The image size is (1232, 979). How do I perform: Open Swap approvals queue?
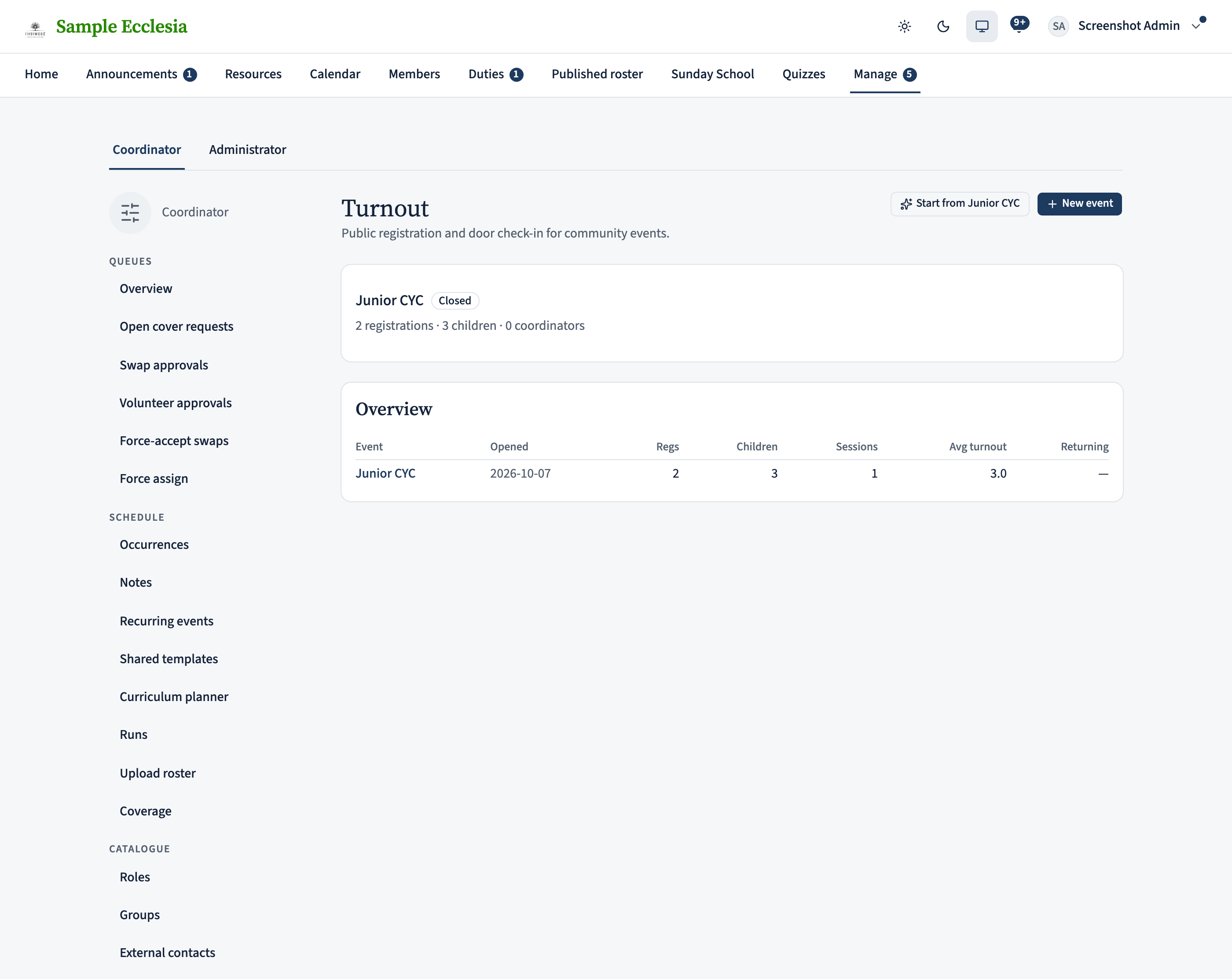click(x=164, y=365)
